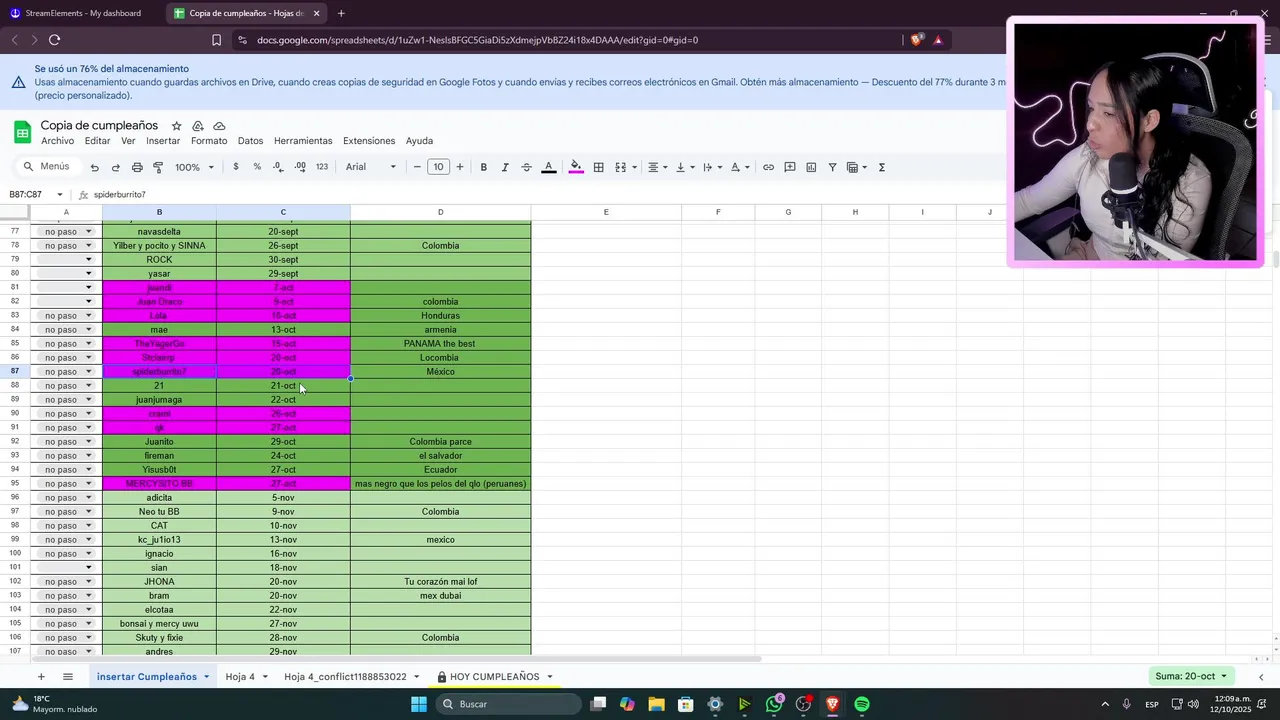
Task: Select cell with text 'PANAMA the best'
Action: pos(440,344)
